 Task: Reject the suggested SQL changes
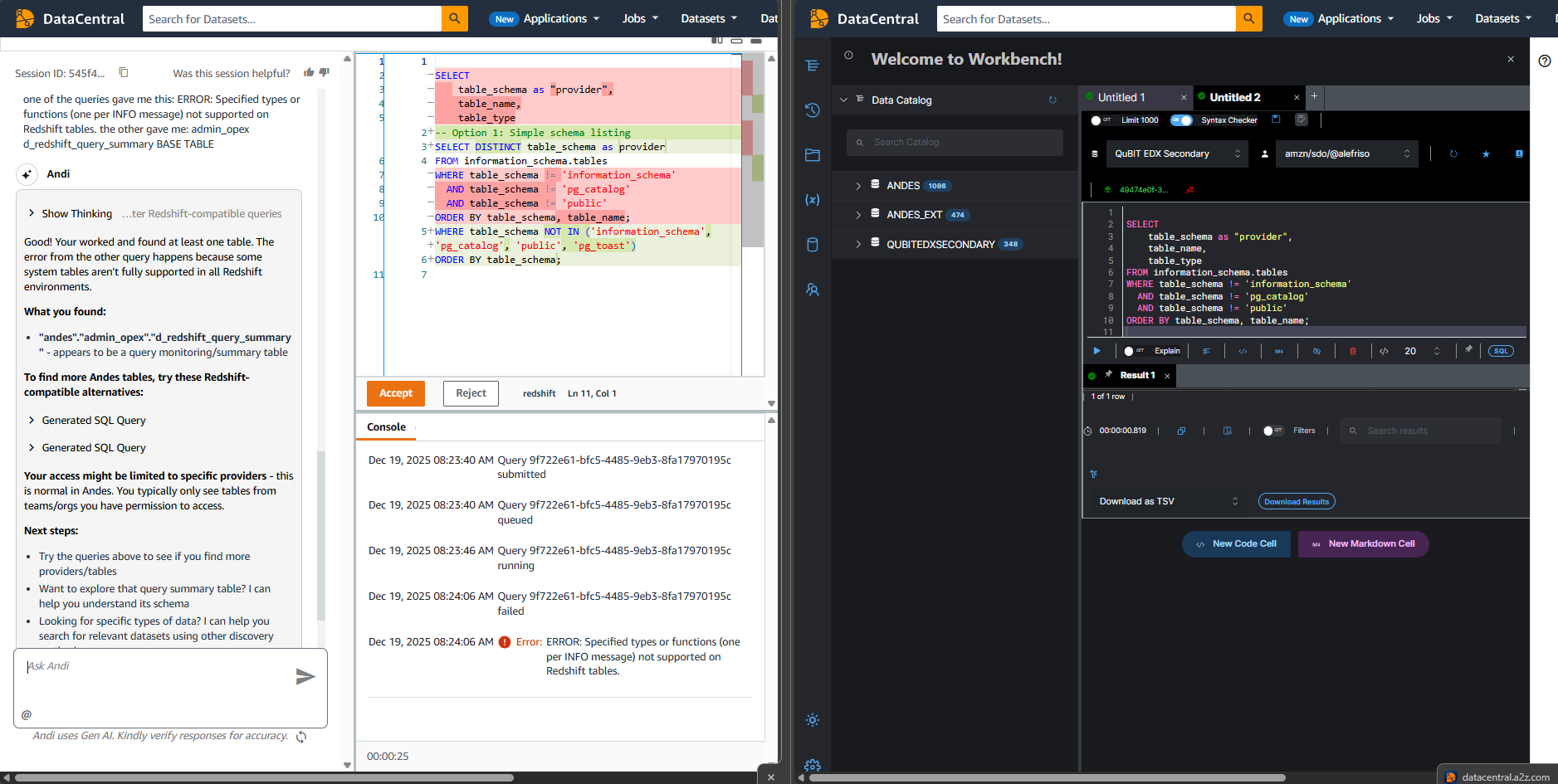click(x=471, y=393)
